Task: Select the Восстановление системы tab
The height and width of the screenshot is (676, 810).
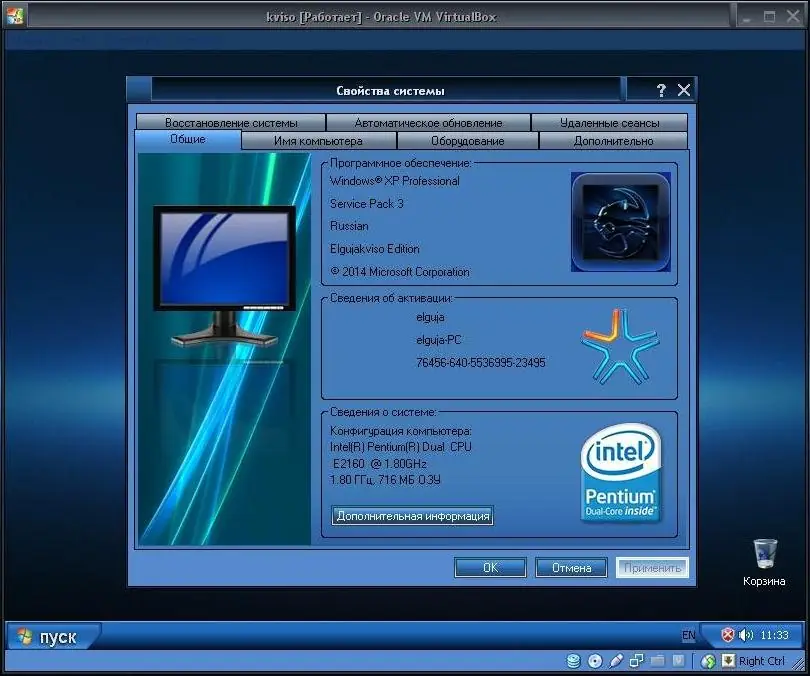Action: click(x=231, y=121)
